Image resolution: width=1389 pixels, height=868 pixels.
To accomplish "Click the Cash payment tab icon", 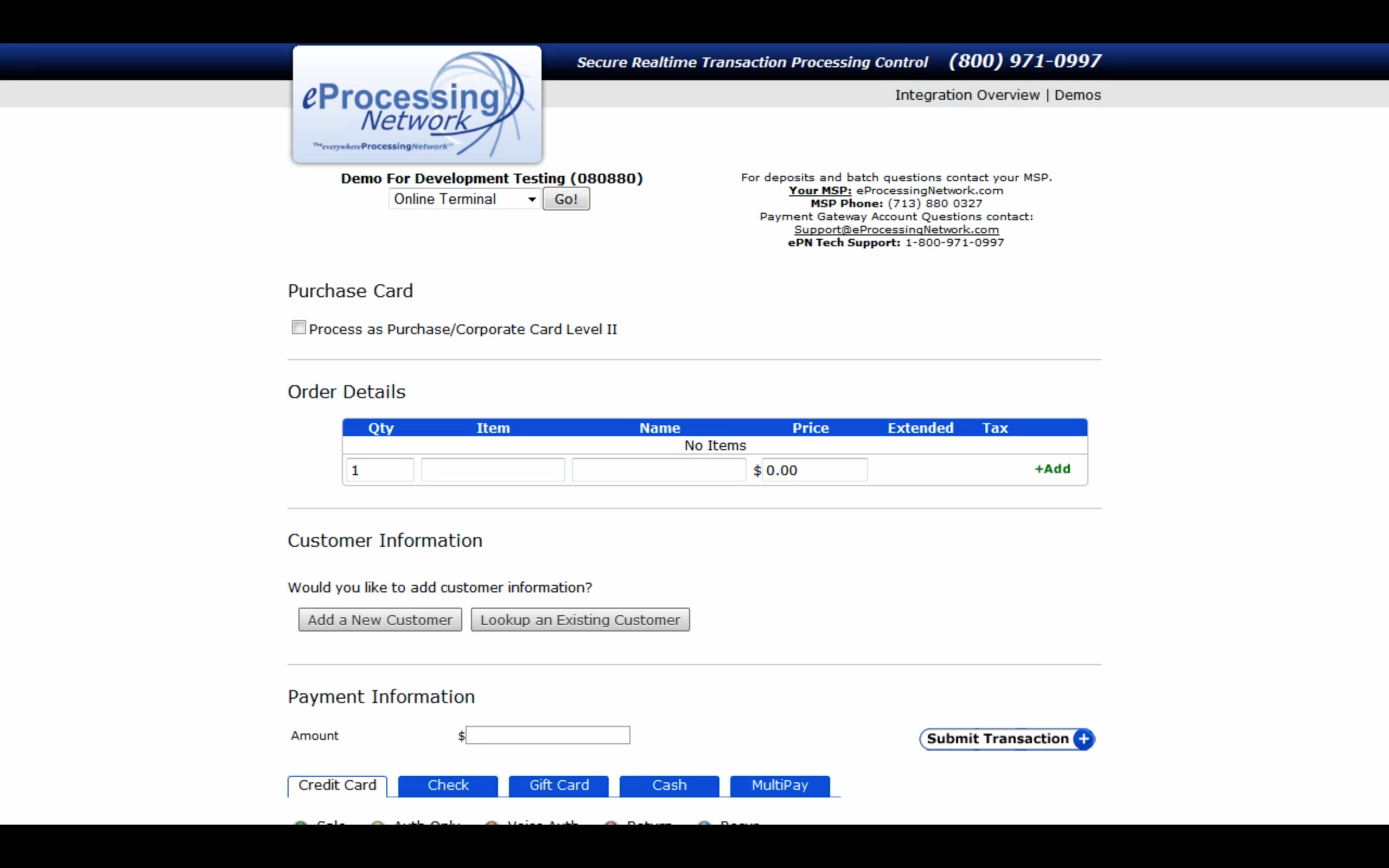I will [x=669, y=785].
